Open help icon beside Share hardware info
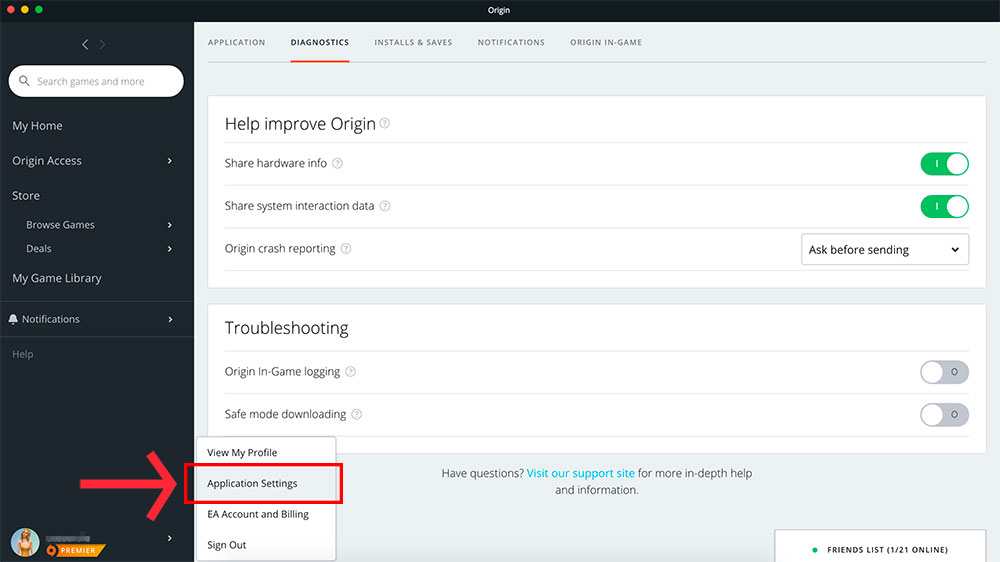The height and width of the screenshot is (562, 1000). pyautogui.click(x=337, y=163)
